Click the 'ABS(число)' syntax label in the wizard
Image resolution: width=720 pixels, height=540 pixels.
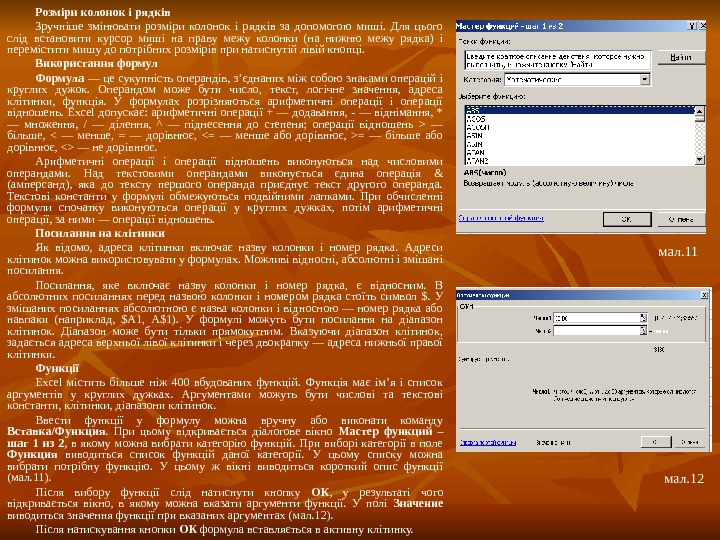coord(485,173)
